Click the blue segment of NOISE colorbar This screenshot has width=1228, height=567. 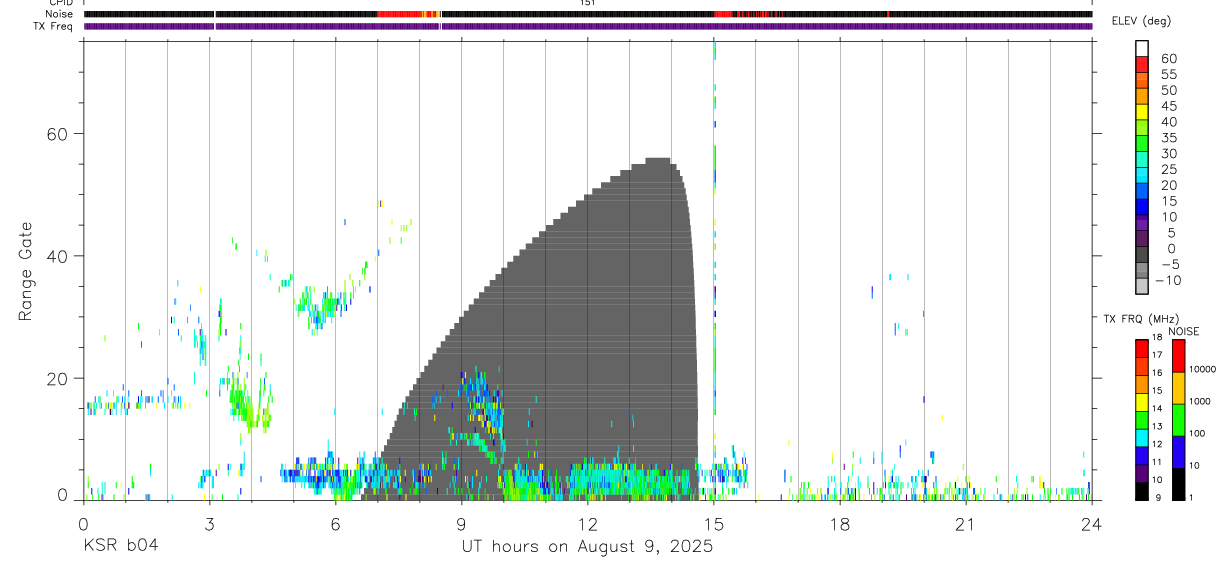[x=1179, y=452]
